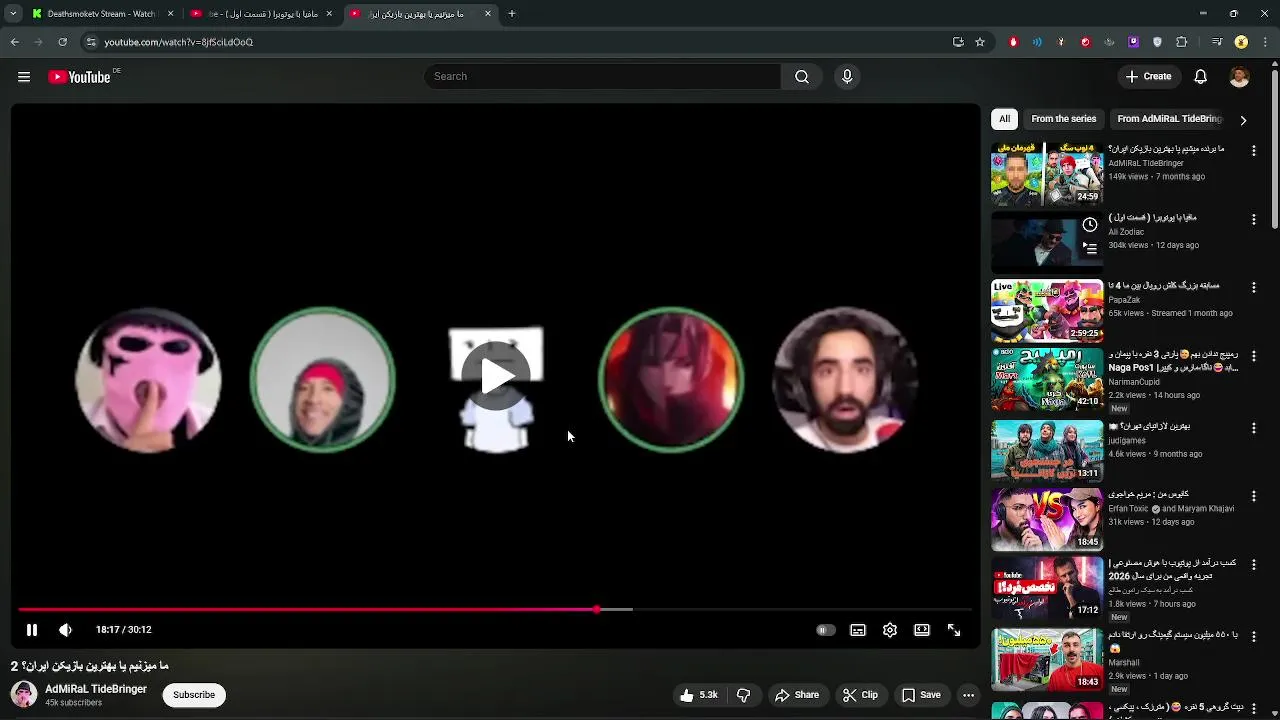Viewport: 1280px width, 720px height.
Task: Open options menu for Marshall video
Action: tap(1254, 636)
